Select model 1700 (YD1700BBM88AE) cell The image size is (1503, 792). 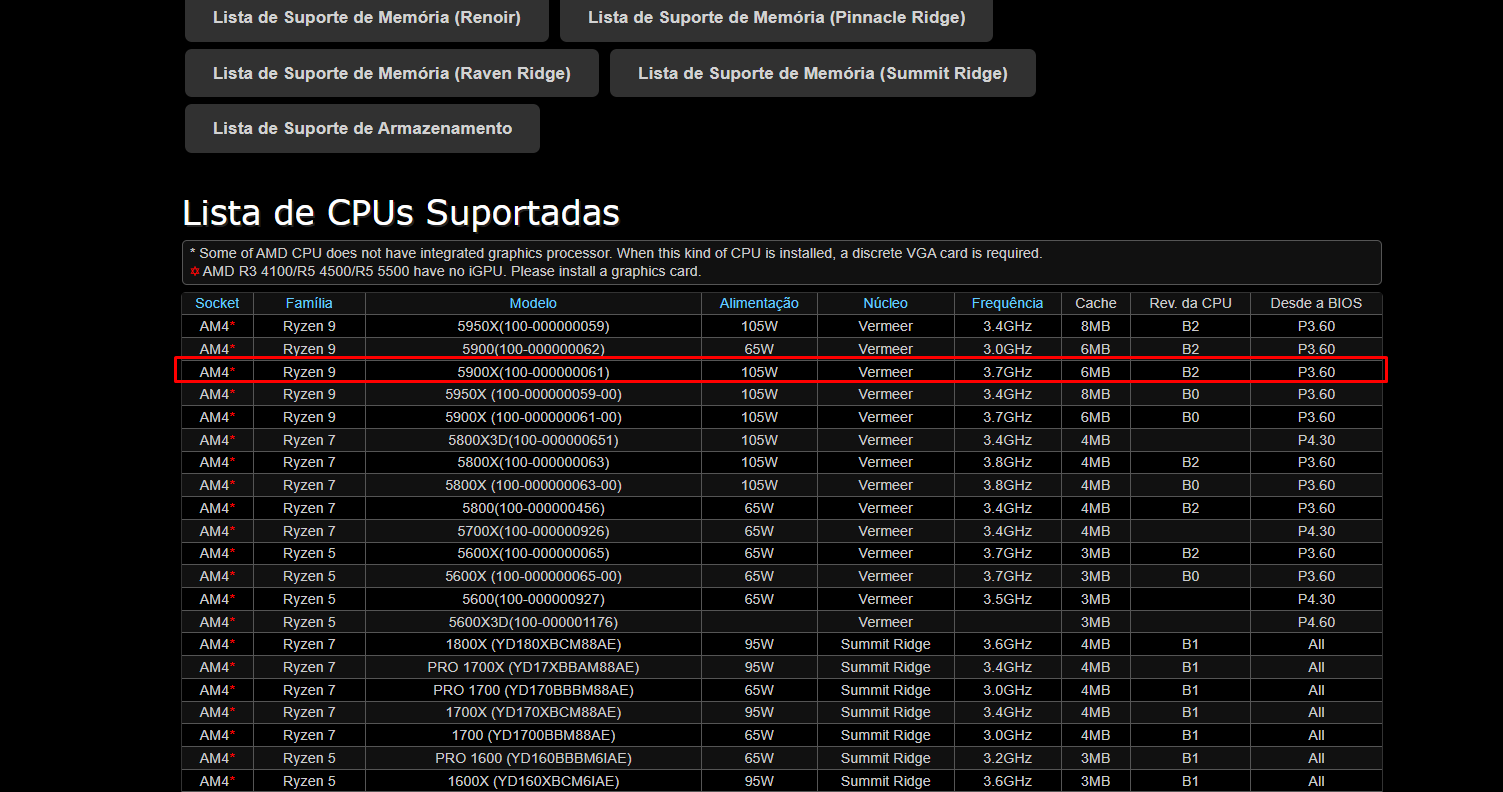(533, 735)
